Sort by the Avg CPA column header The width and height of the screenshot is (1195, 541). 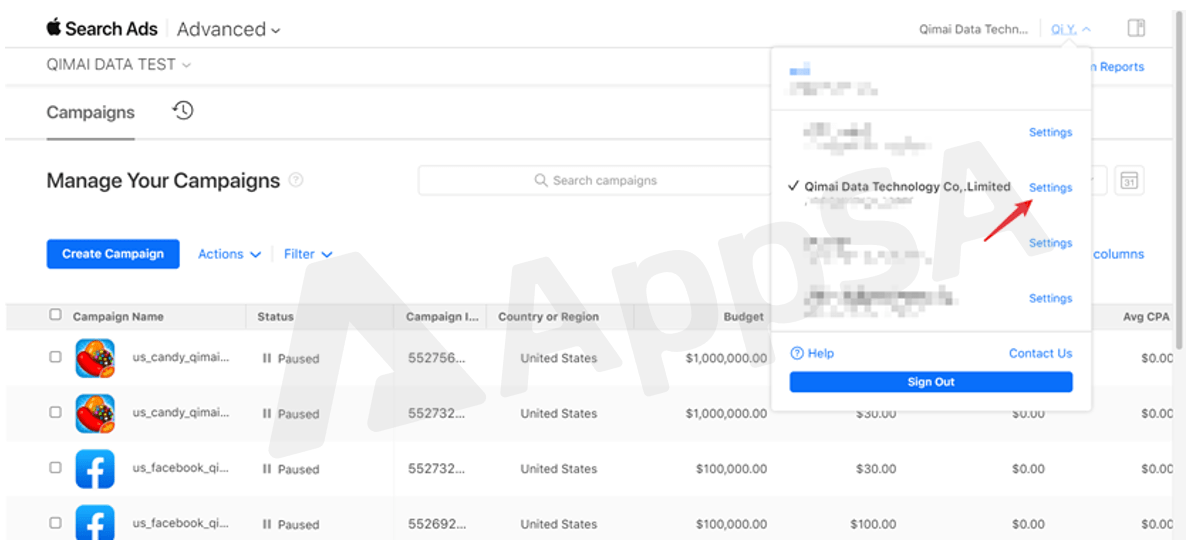pyautogui.click(x=1146, y=316)
